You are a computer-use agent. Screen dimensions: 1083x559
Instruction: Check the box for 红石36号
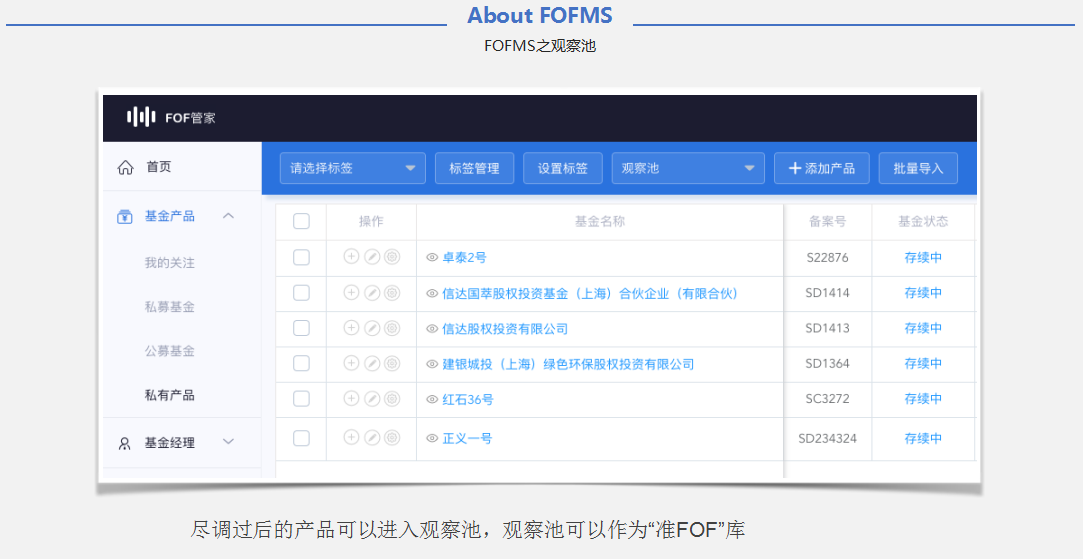(301, 399)
